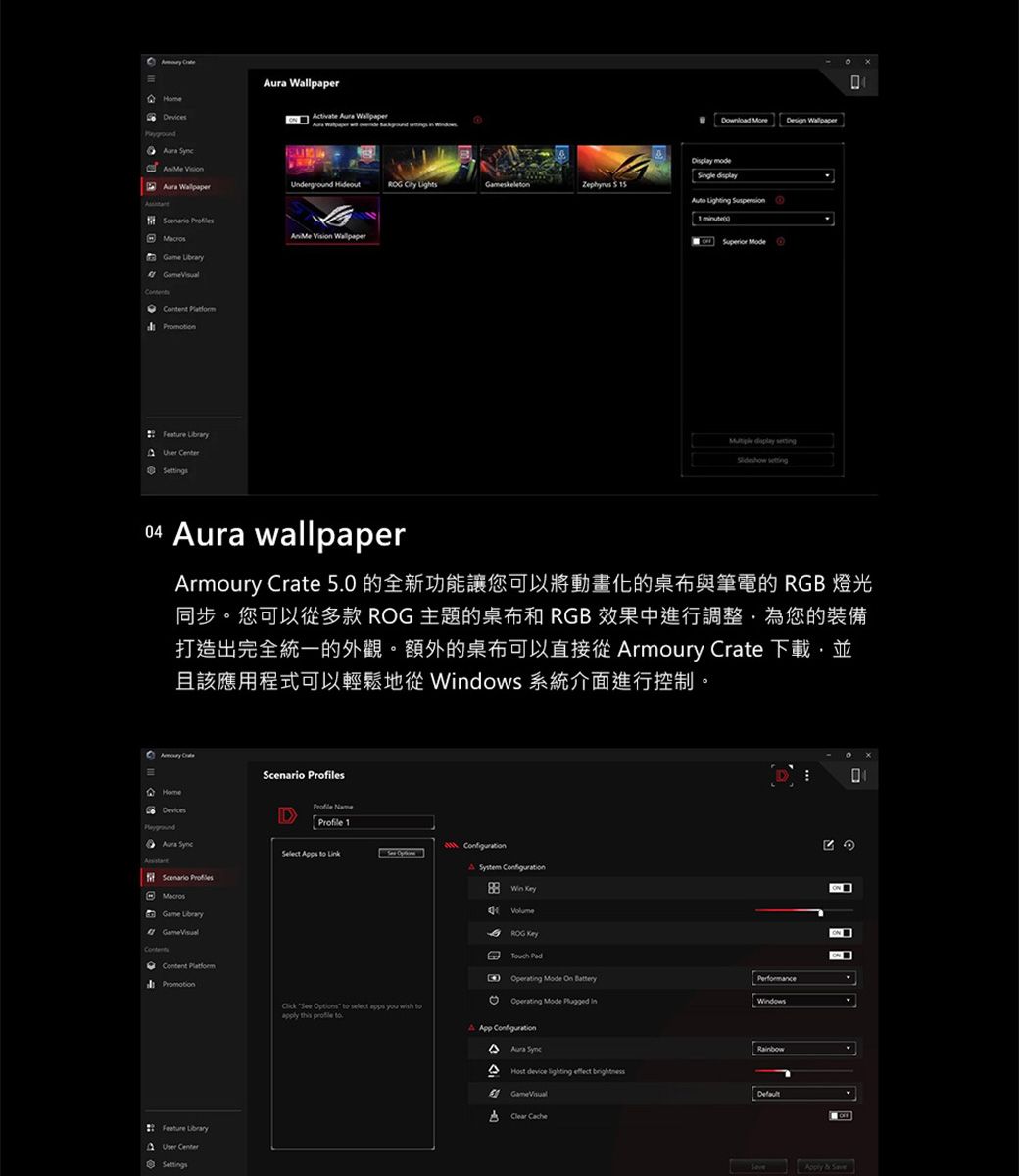Open the Auto Lighting Suspension dropdown
Image resolution: width=1019 pixels, height=1176 pixels.
pos(762,219)
